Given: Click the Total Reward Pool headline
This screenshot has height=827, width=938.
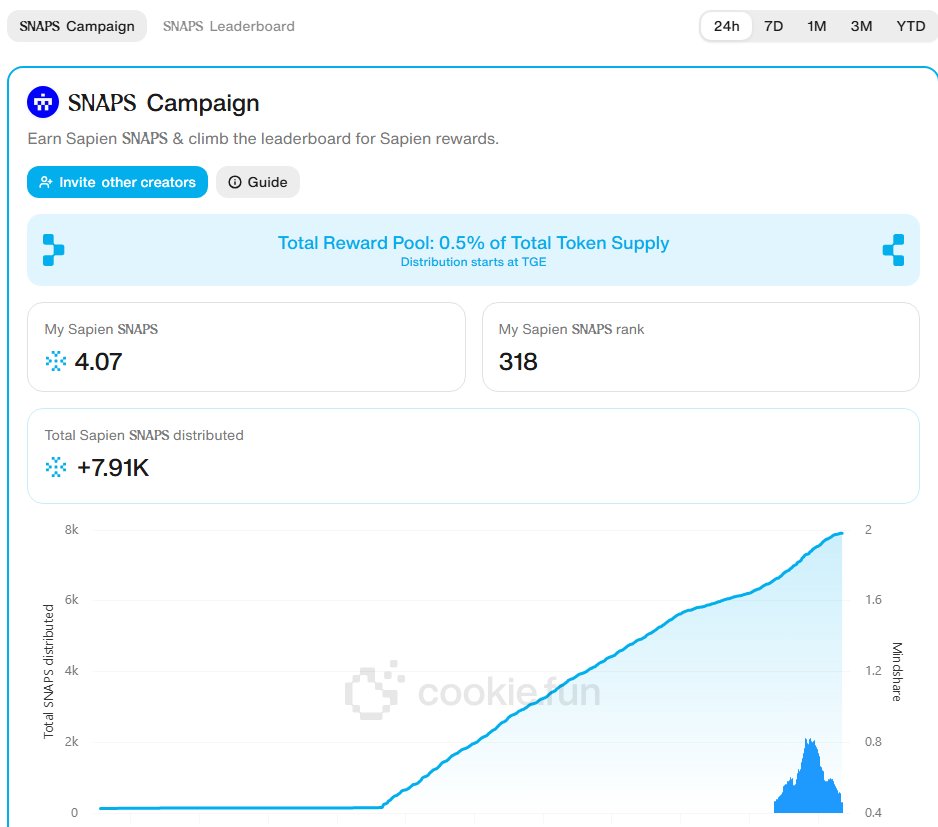Looking at the screenshot, I should pos(473,243).
